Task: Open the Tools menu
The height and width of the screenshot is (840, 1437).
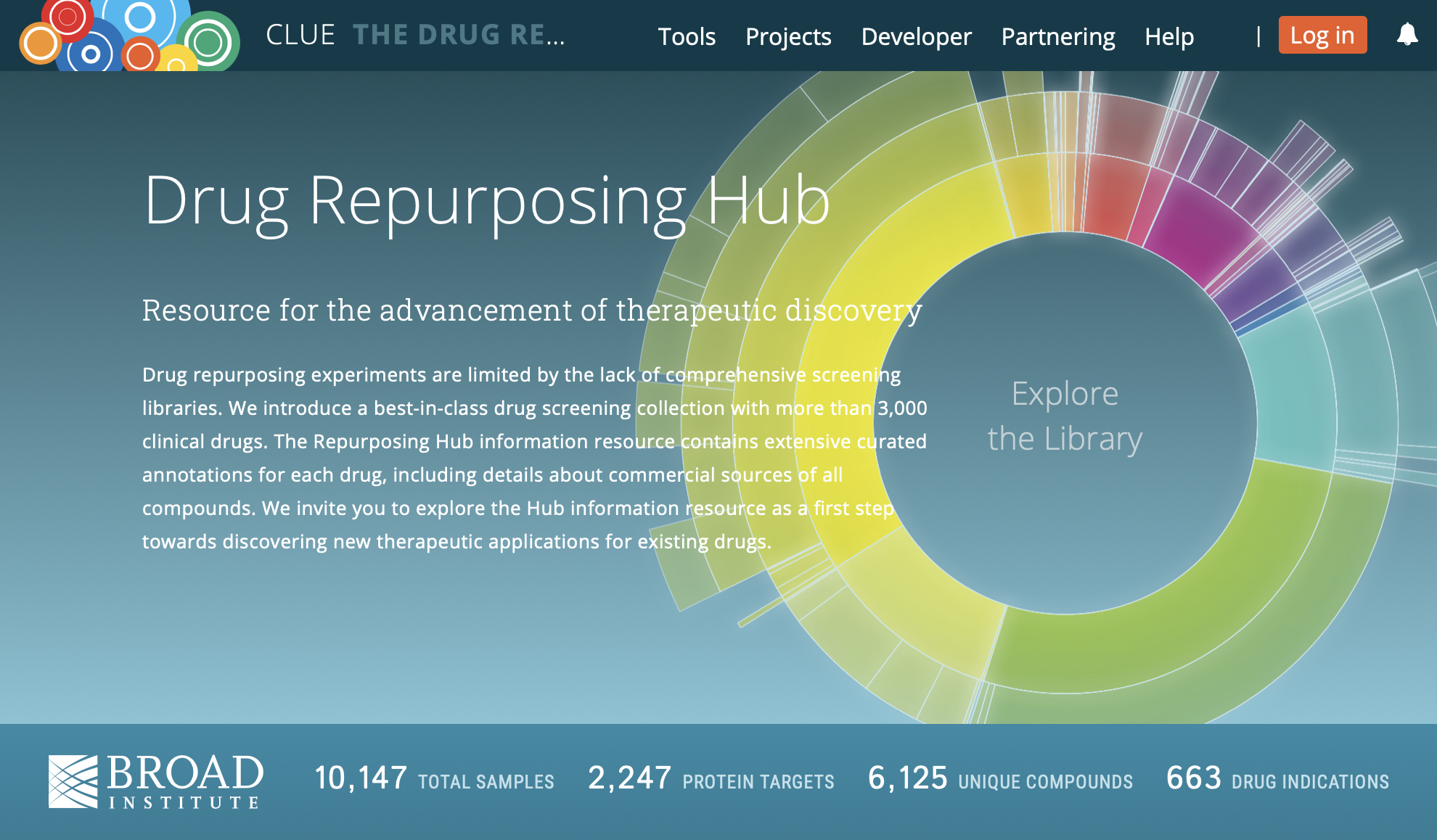Action: point(687,36)
